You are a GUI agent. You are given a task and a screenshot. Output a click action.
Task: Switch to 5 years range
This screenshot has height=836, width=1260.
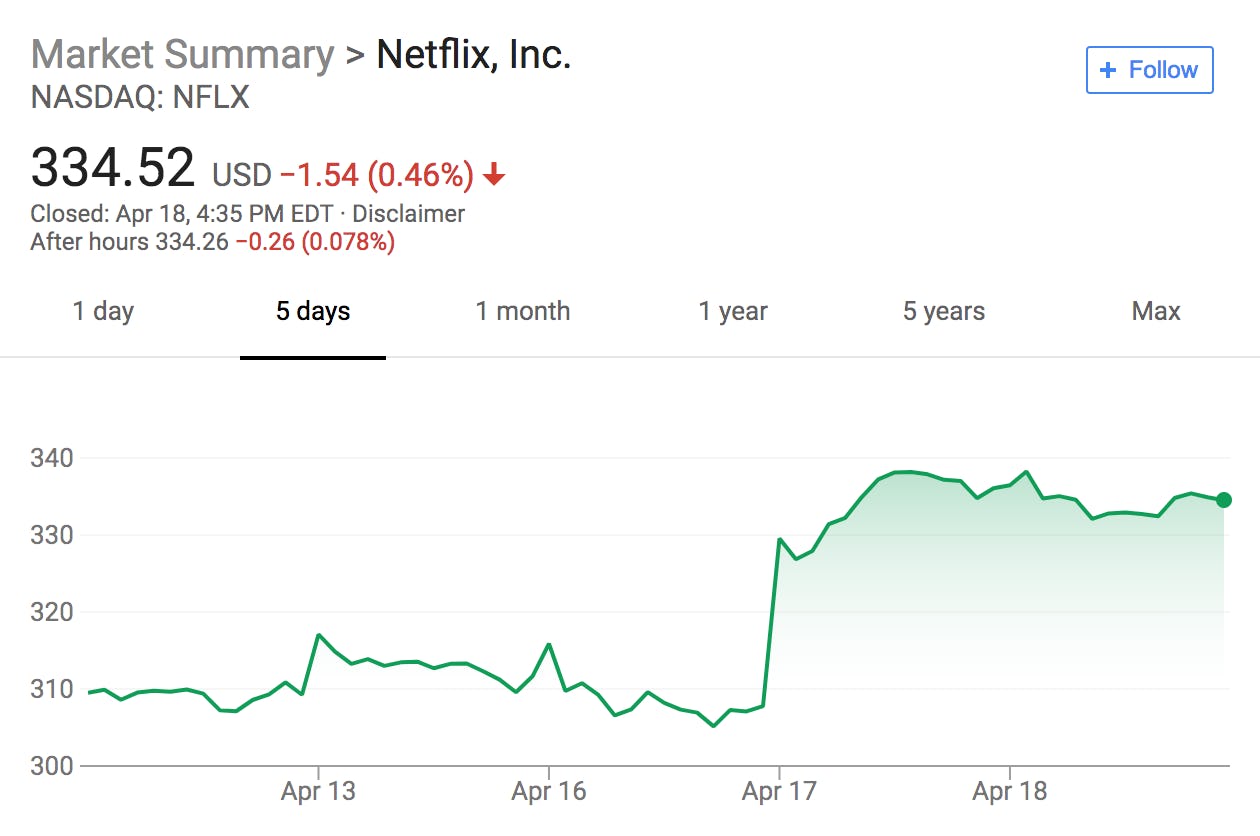[x=943, y=311]
